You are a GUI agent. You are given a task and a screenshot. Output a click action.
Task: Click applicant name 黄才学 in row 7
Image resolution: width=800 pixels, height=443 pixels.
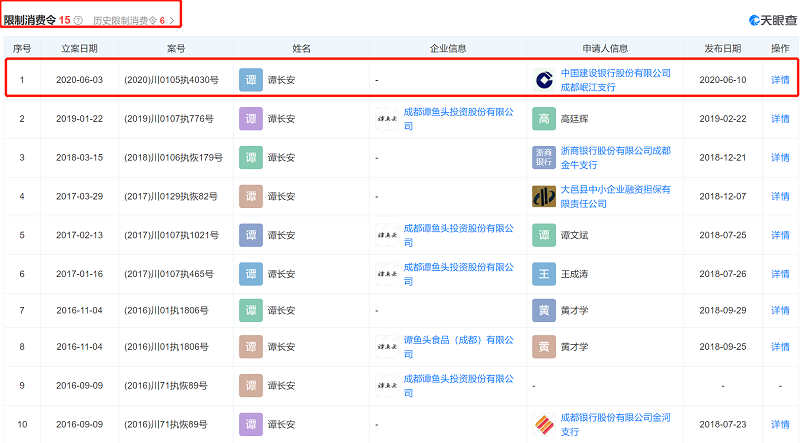point(577,311)
